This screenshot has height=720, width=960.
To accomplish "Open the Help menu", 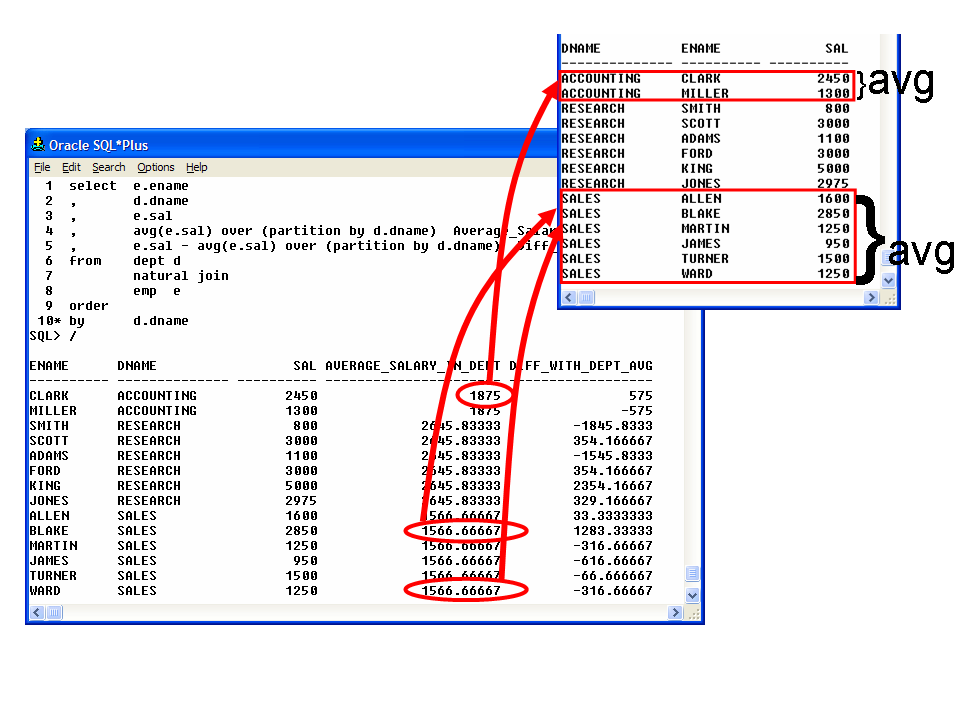I will click(197, 167).
